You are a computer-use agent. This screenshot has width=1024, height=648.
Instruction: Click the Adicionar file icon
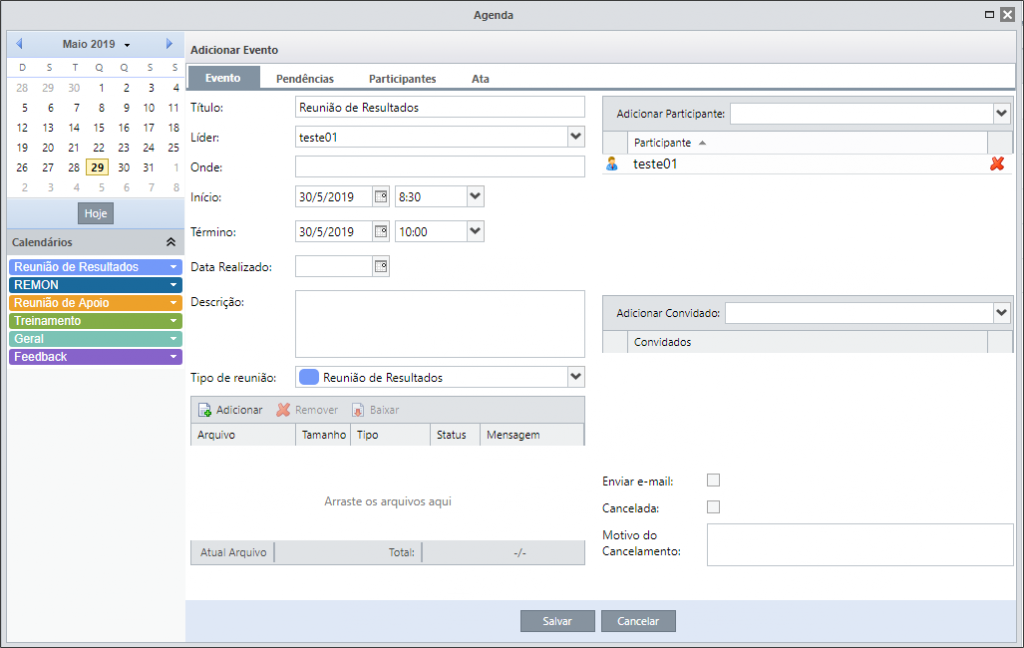tap(204, 410)
